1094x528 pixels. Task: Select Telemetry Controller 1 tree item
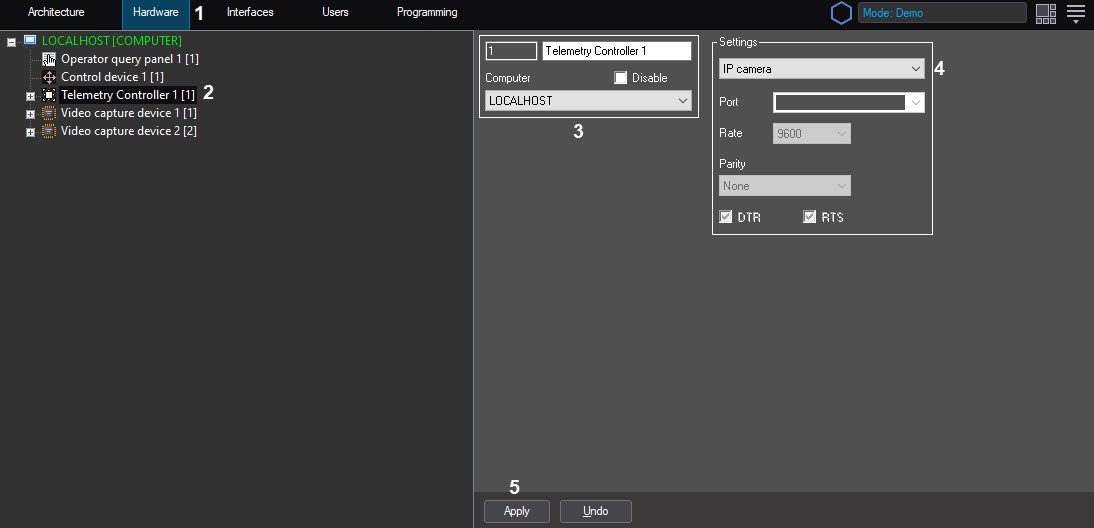click(128, 95)
